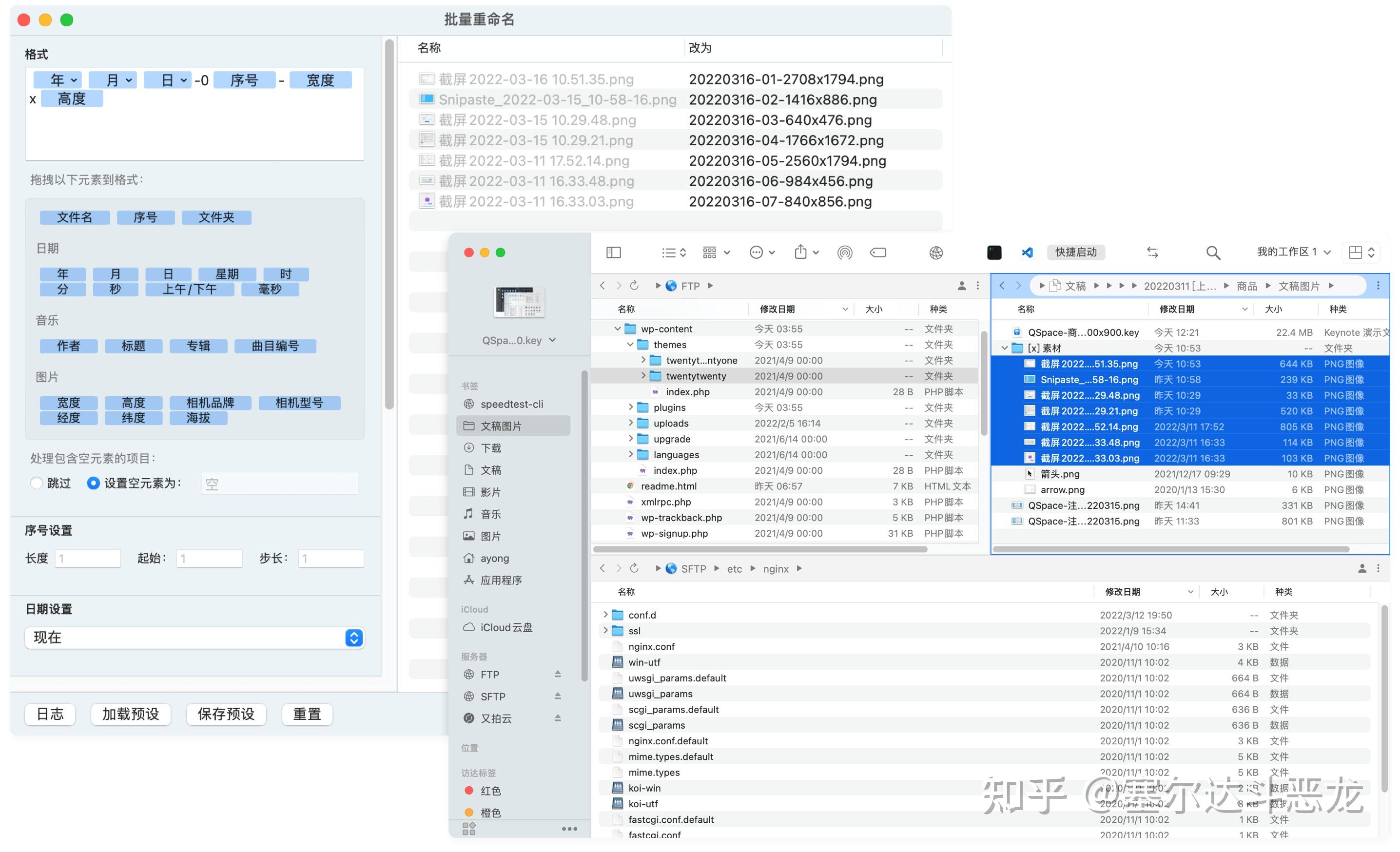This screenshot has width=1400, height=852.
Task: Click the tag icon in the toolbar
Action: click(878, 252)
